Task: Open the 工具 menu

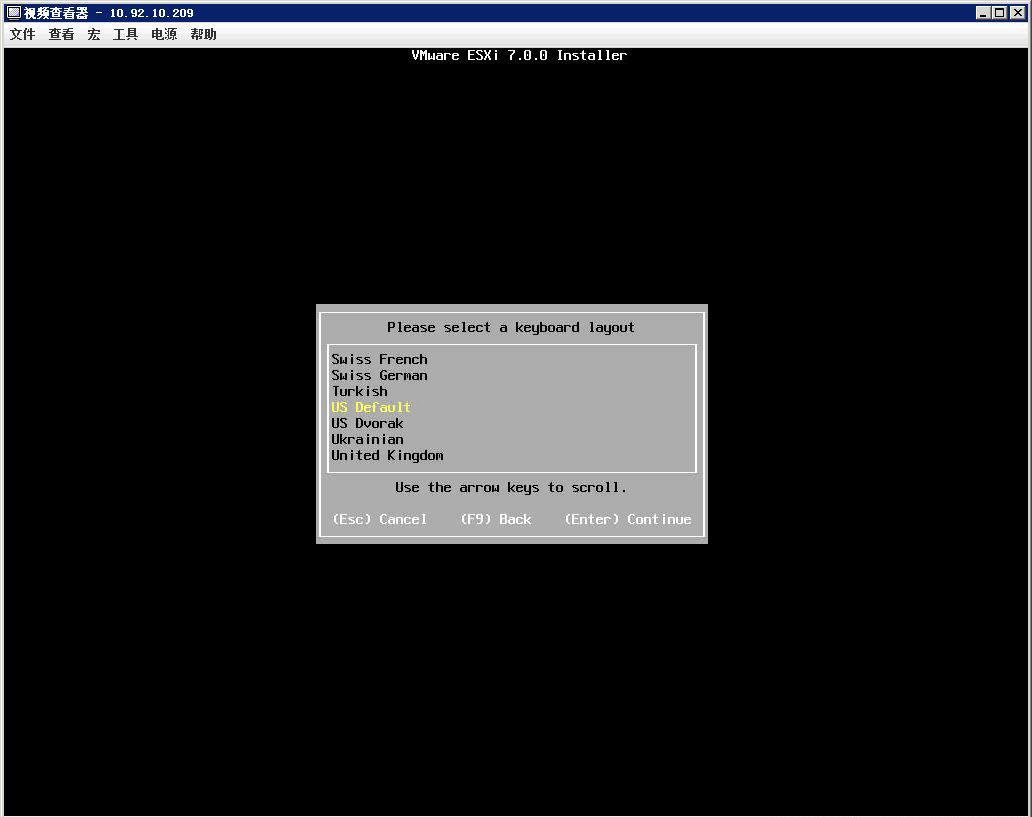Action: pyautogui.click(x=124, y=33)
